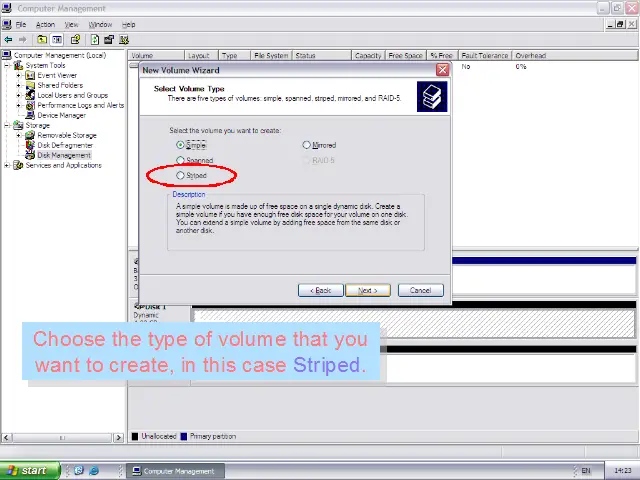This screenshot has height=480, width=640.
Task: Click the Fault Tolerance column header
Action: (x=485, y=56)
